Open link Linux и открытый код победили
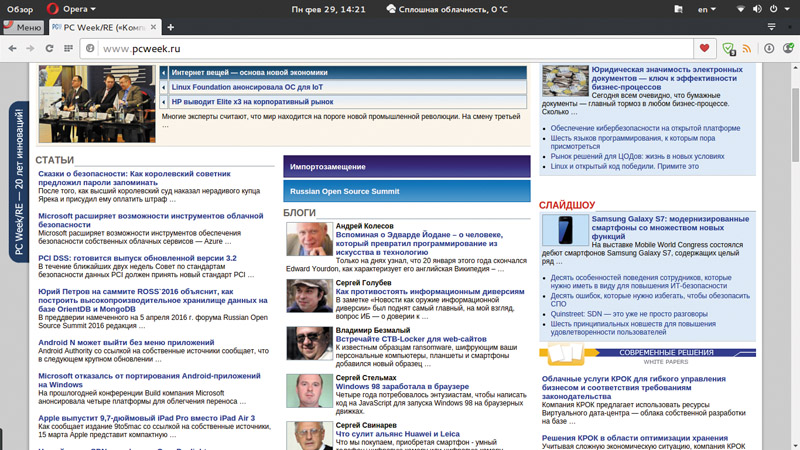This screenshot has height=450, width=800. [624, 166]
